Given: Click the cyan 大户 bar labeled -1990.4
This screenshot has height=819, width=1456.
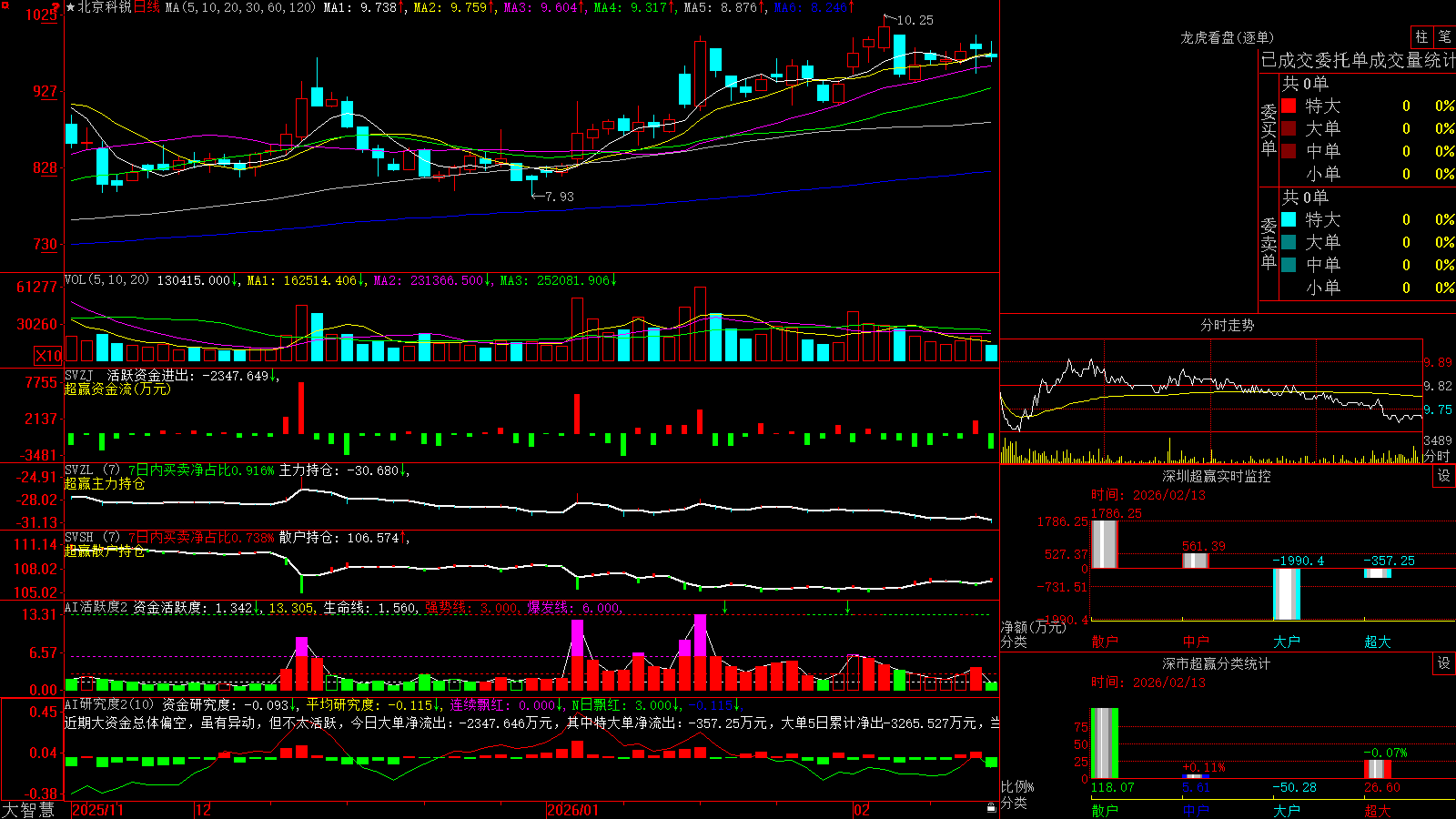Looking at the screenshot, I should [1287, 594].
